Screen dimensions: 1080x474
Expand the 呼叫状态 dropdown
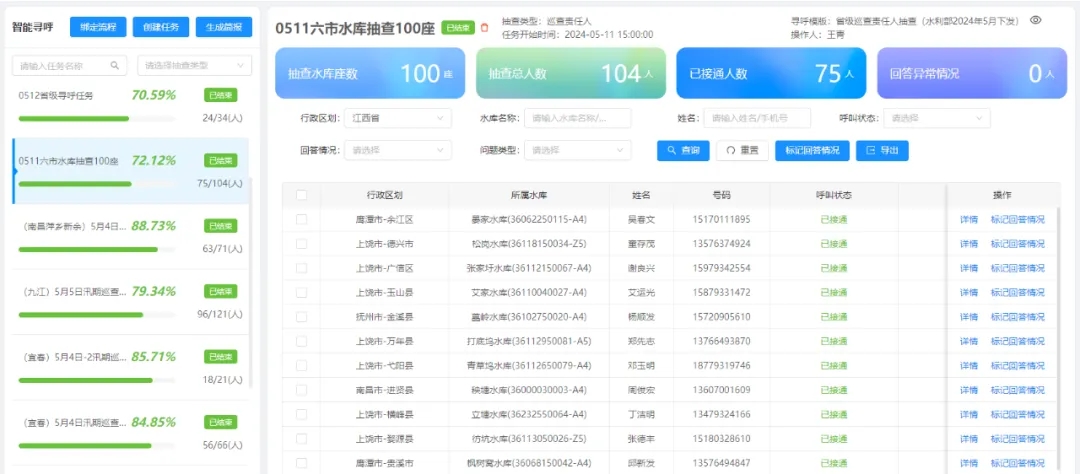[937, 118]
